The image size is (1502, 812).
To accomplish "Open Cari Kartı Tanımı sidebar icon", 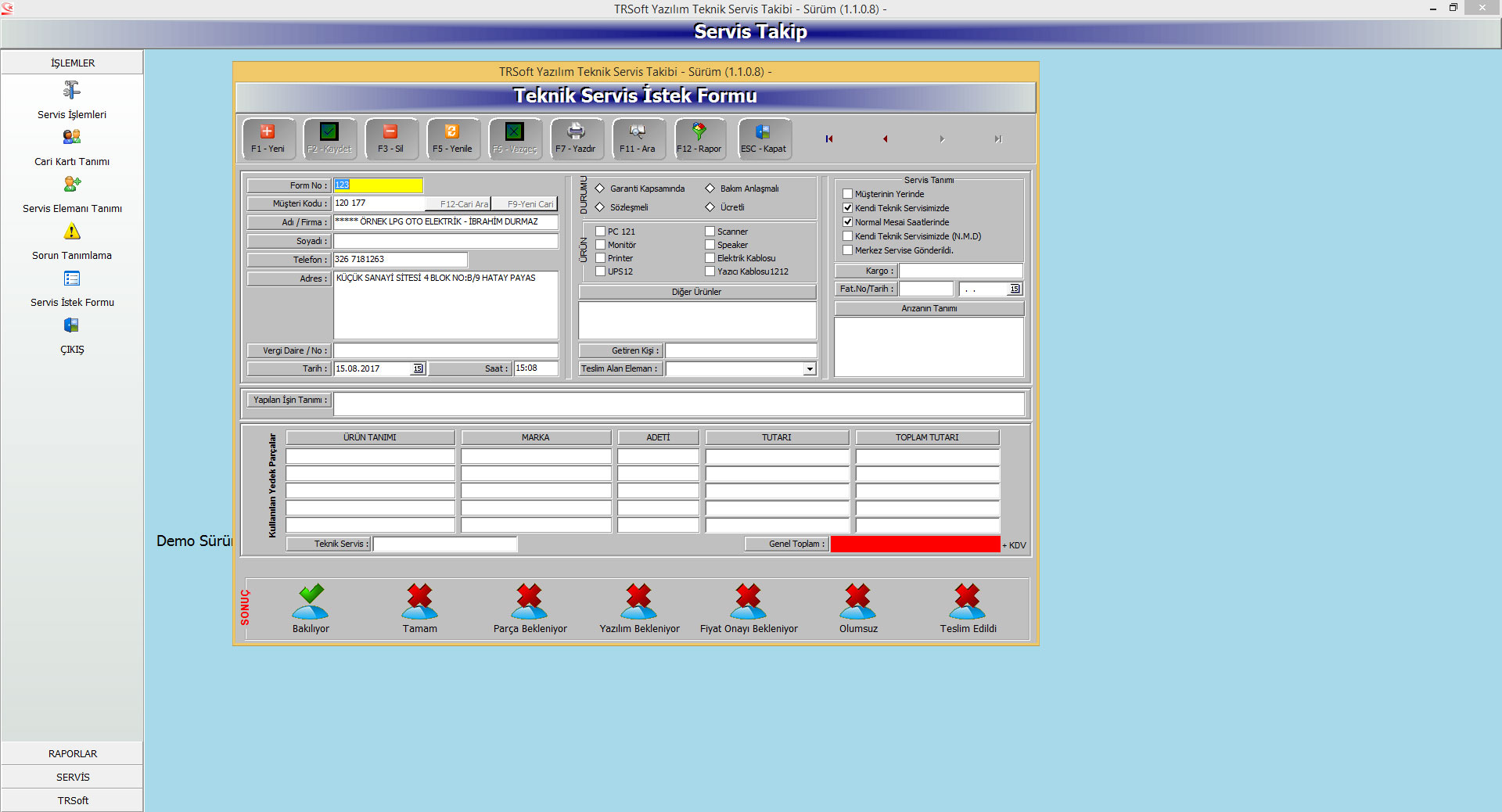I will (72, 137).
